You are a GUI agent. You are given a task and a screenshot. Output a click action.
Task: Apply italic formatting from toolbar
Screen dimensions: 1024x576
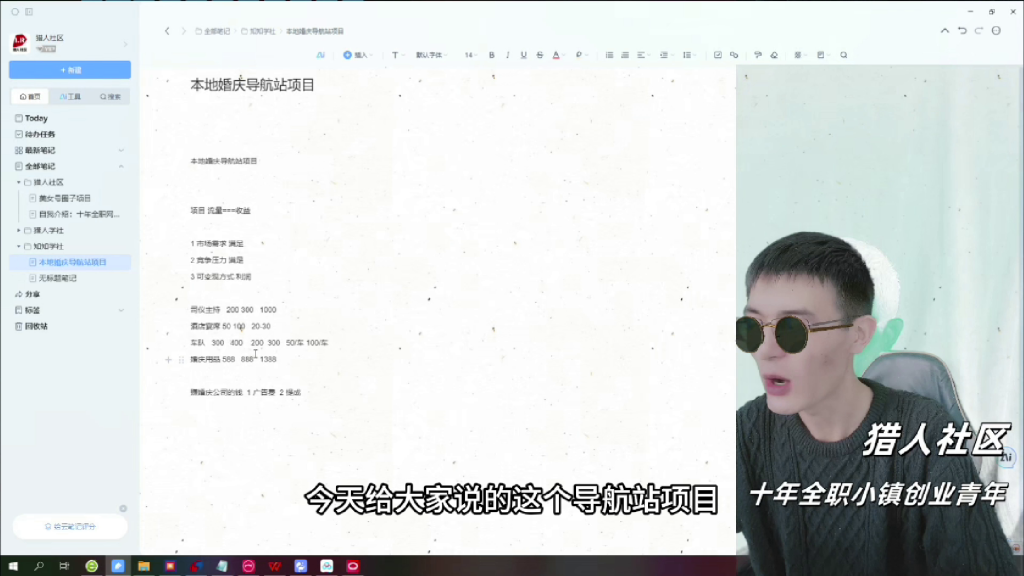click(508, 55)
